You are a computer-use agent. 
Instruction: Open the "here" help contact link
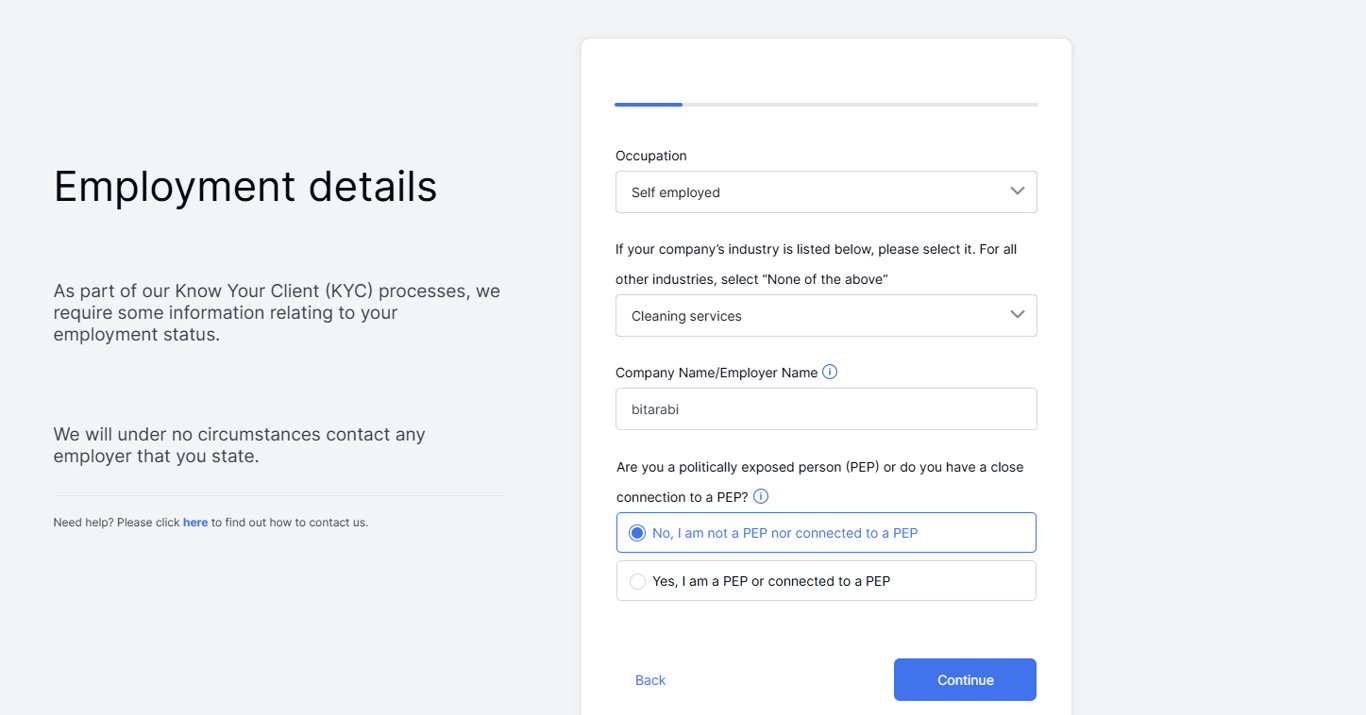pyautogui.click(x=195, y=522)
